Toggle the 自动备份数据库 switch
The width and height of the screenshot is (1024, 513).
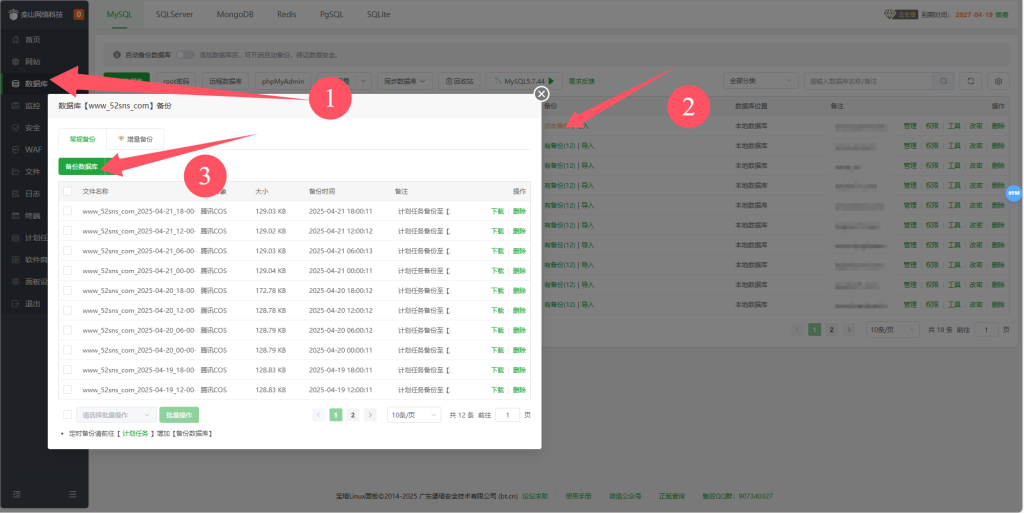click(x=186, y=54)
